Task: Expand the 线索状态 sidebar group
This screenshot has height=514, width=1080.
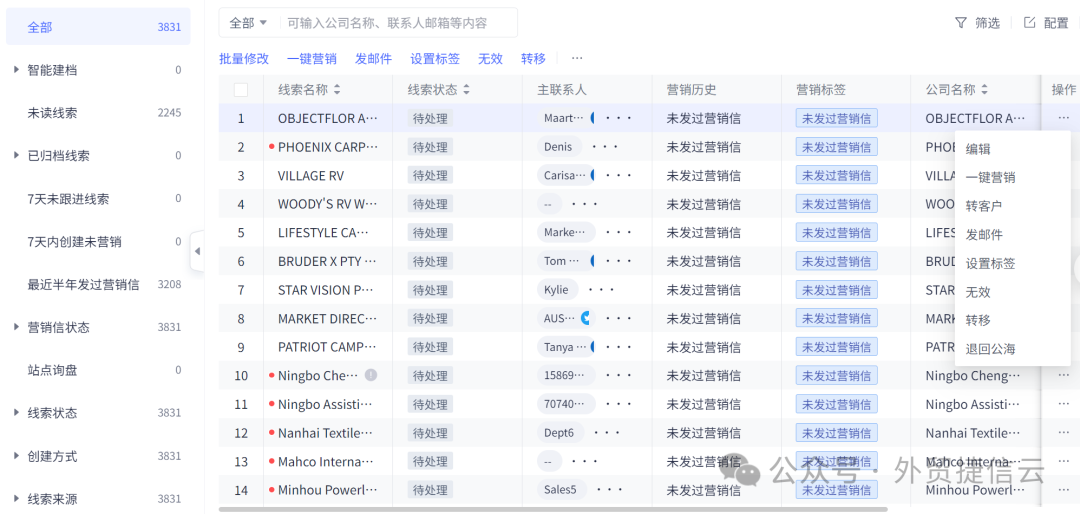Action: pos(17,413)
